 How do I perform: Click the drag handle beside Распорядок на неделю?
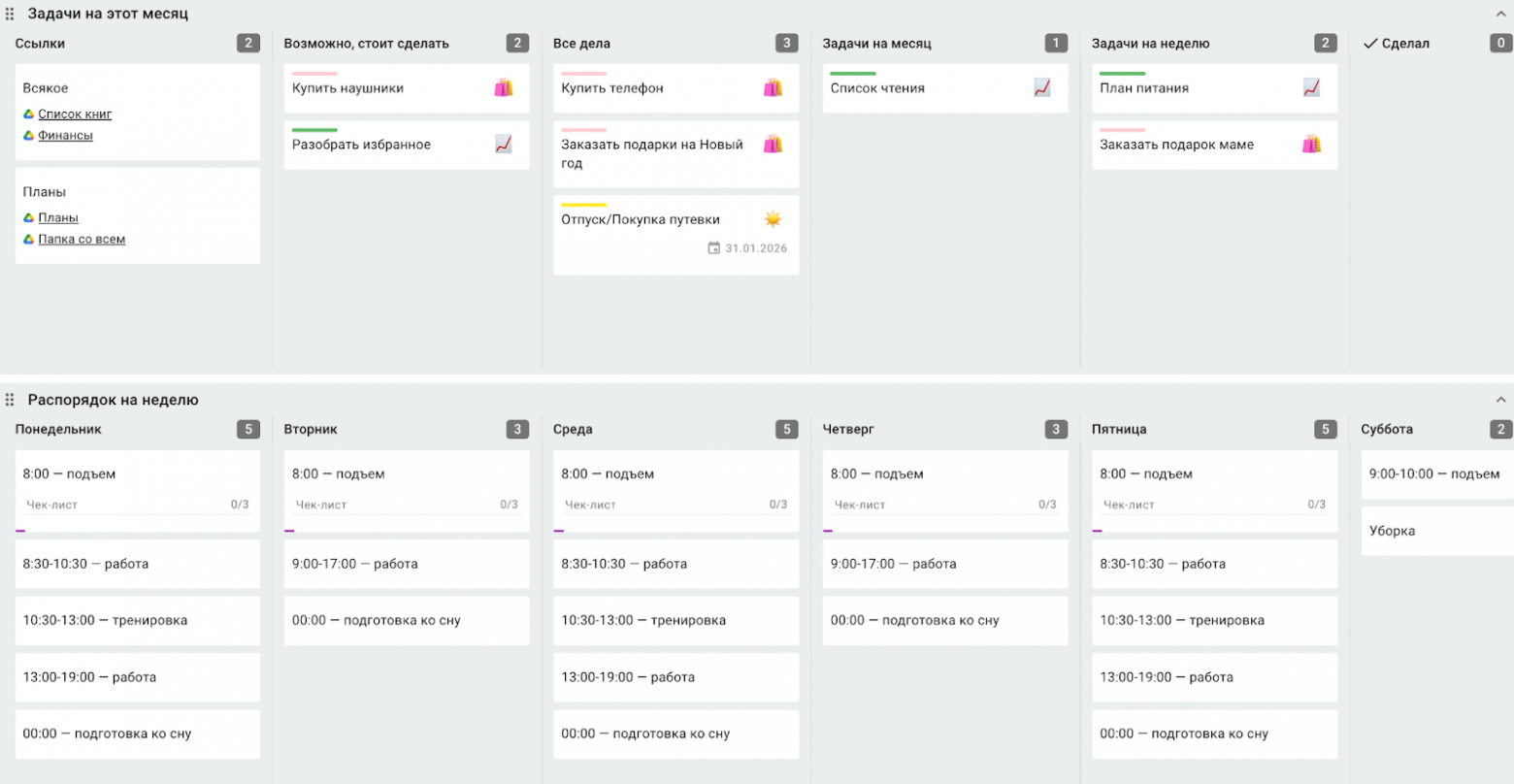[10, 400]
